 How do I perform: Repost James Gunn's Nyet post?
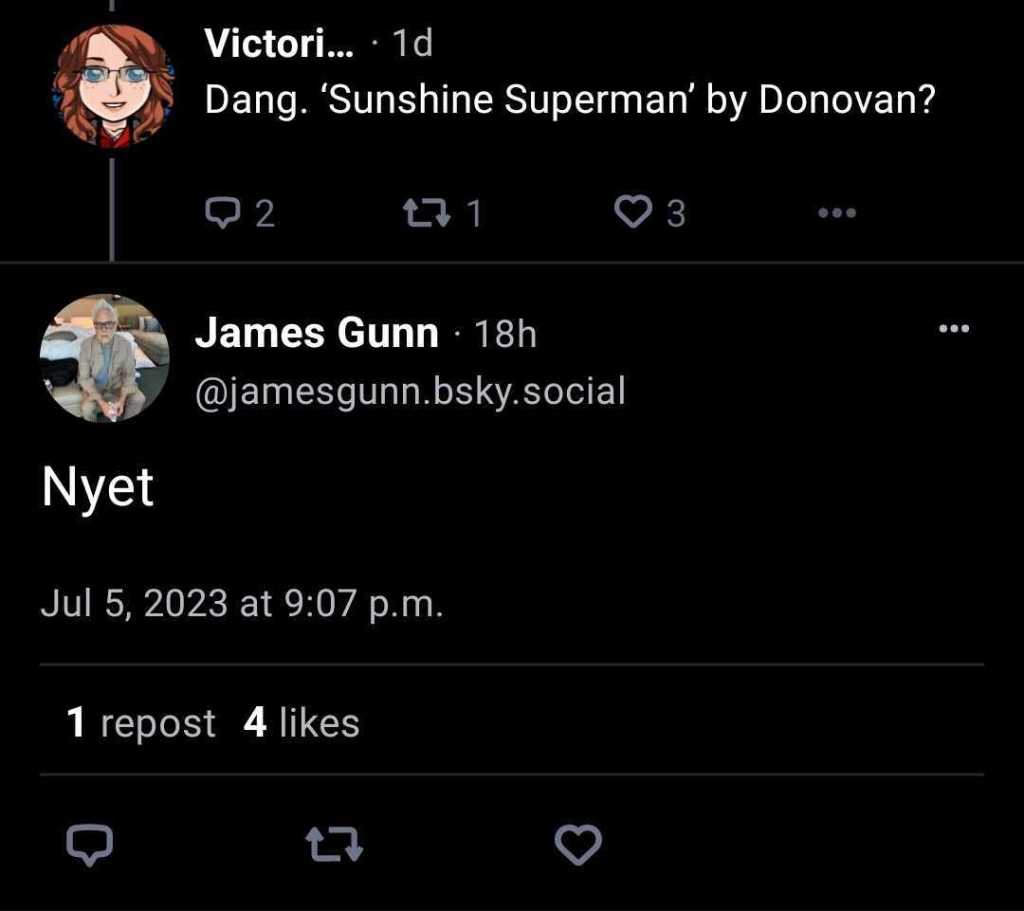333,847
